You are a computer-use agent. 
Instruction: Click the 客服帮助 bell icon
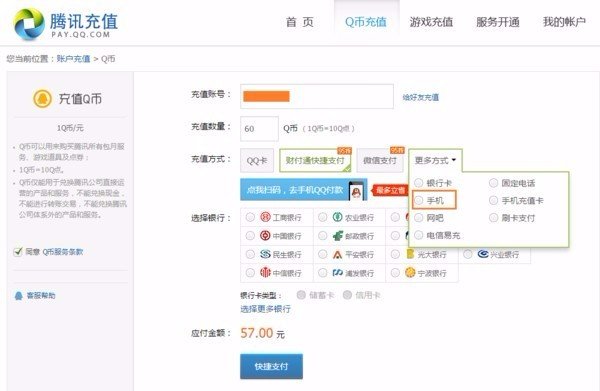(x=18, y=296)
